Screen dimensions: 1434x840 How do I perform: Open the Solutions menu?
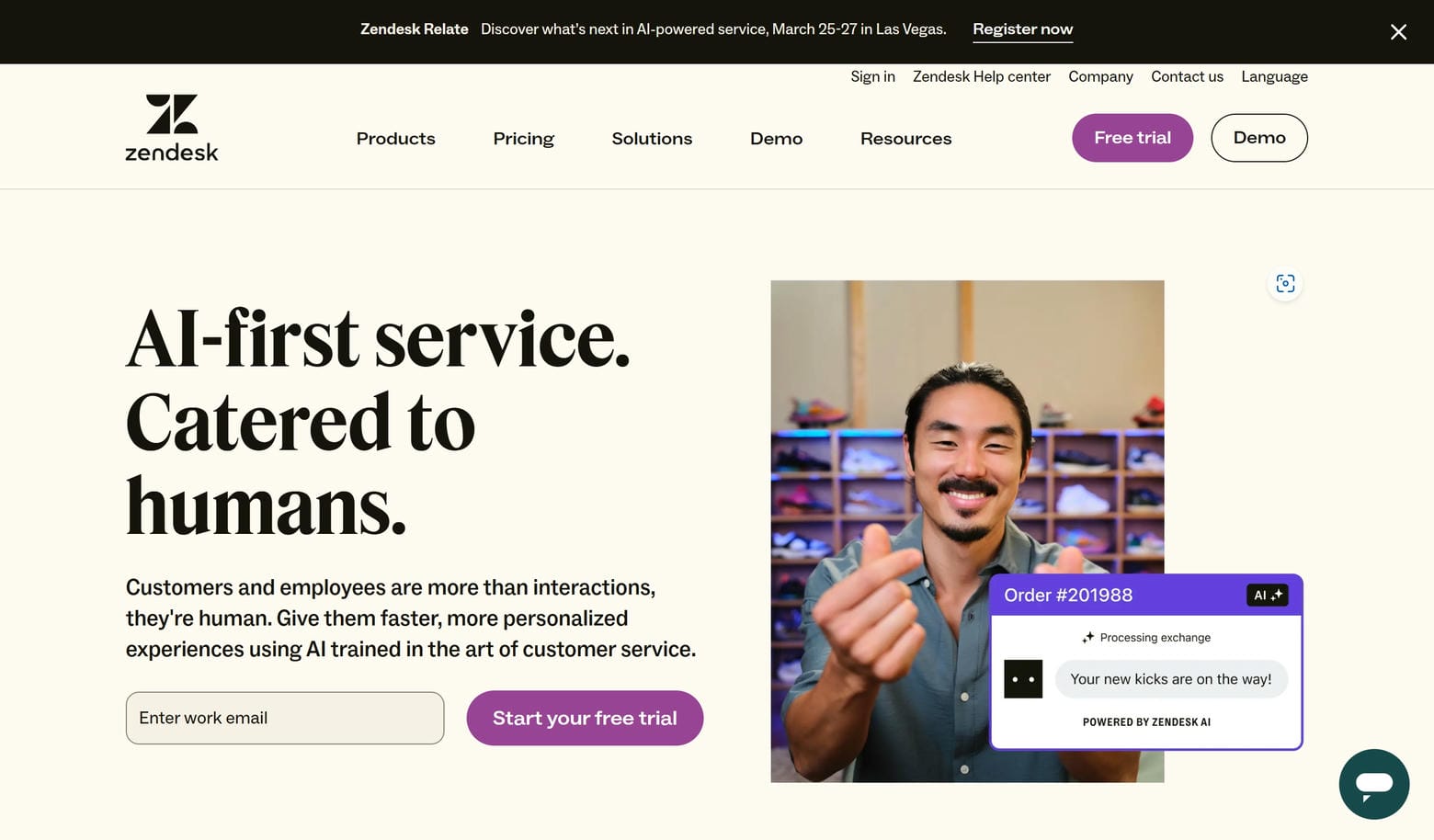tap(652, 139)
